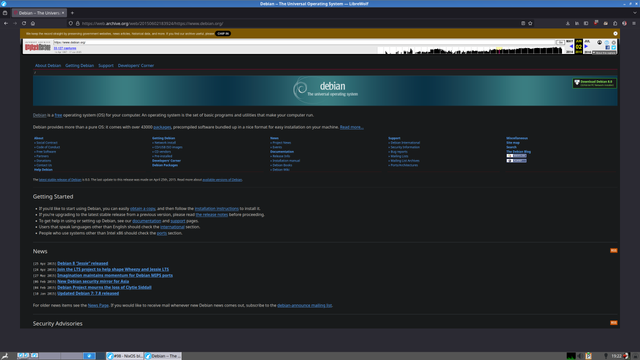This screenshot has width=640, height=360.
Task: Click the Wayback Machine logo
Action: pos(38,47)
